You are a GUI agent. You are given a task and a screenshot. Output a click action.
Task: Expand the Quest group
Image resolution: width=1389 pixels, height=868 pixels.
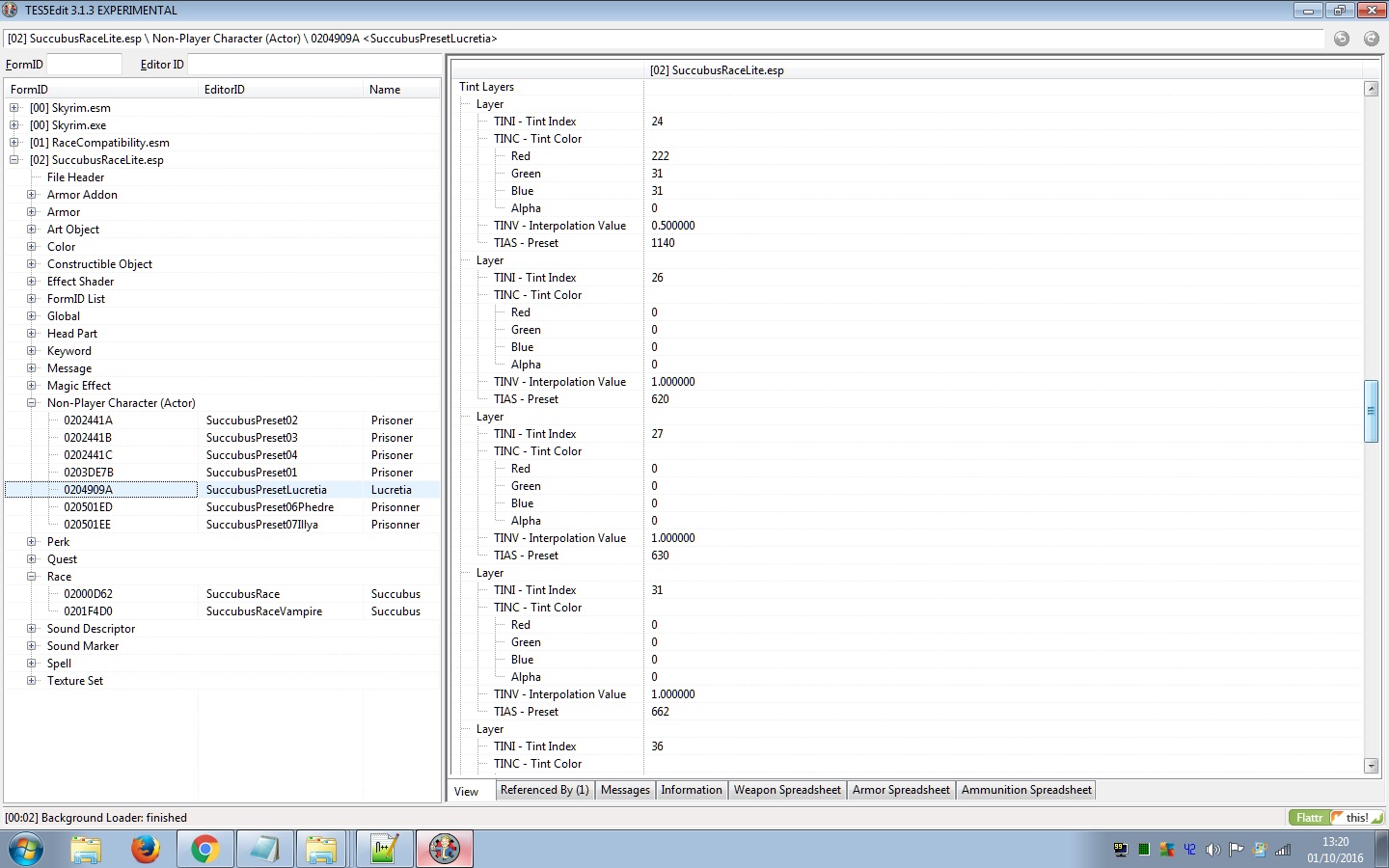click(32, 559)
